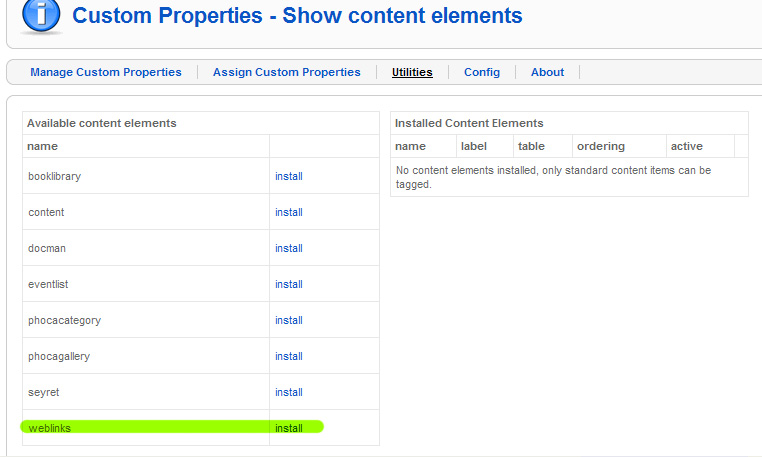Go to the About page
The height and width of the screenshot is (457, 762).
point(547,72)
